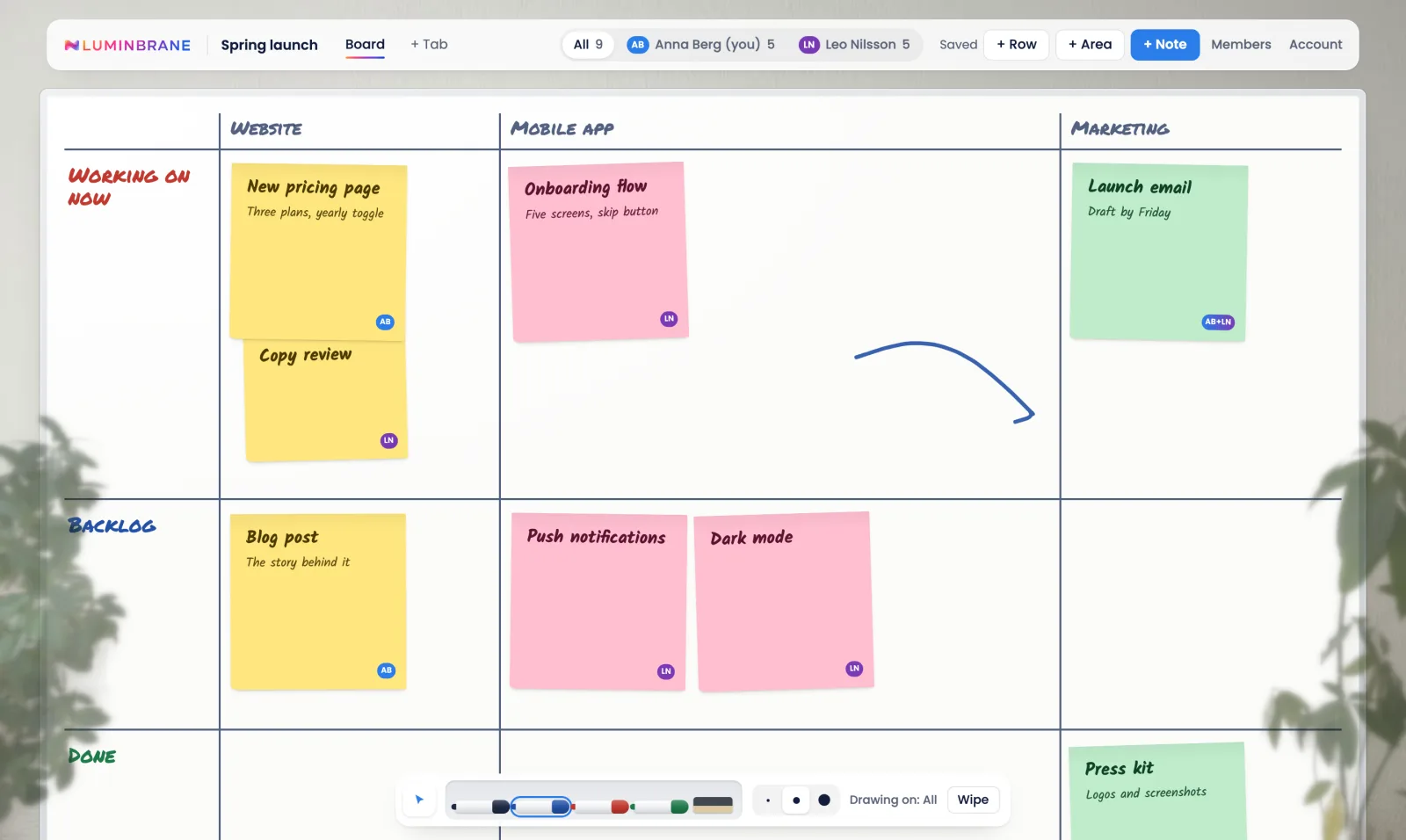Click 'Three plans, yearly toggle' note text

[x=315, y=213]
